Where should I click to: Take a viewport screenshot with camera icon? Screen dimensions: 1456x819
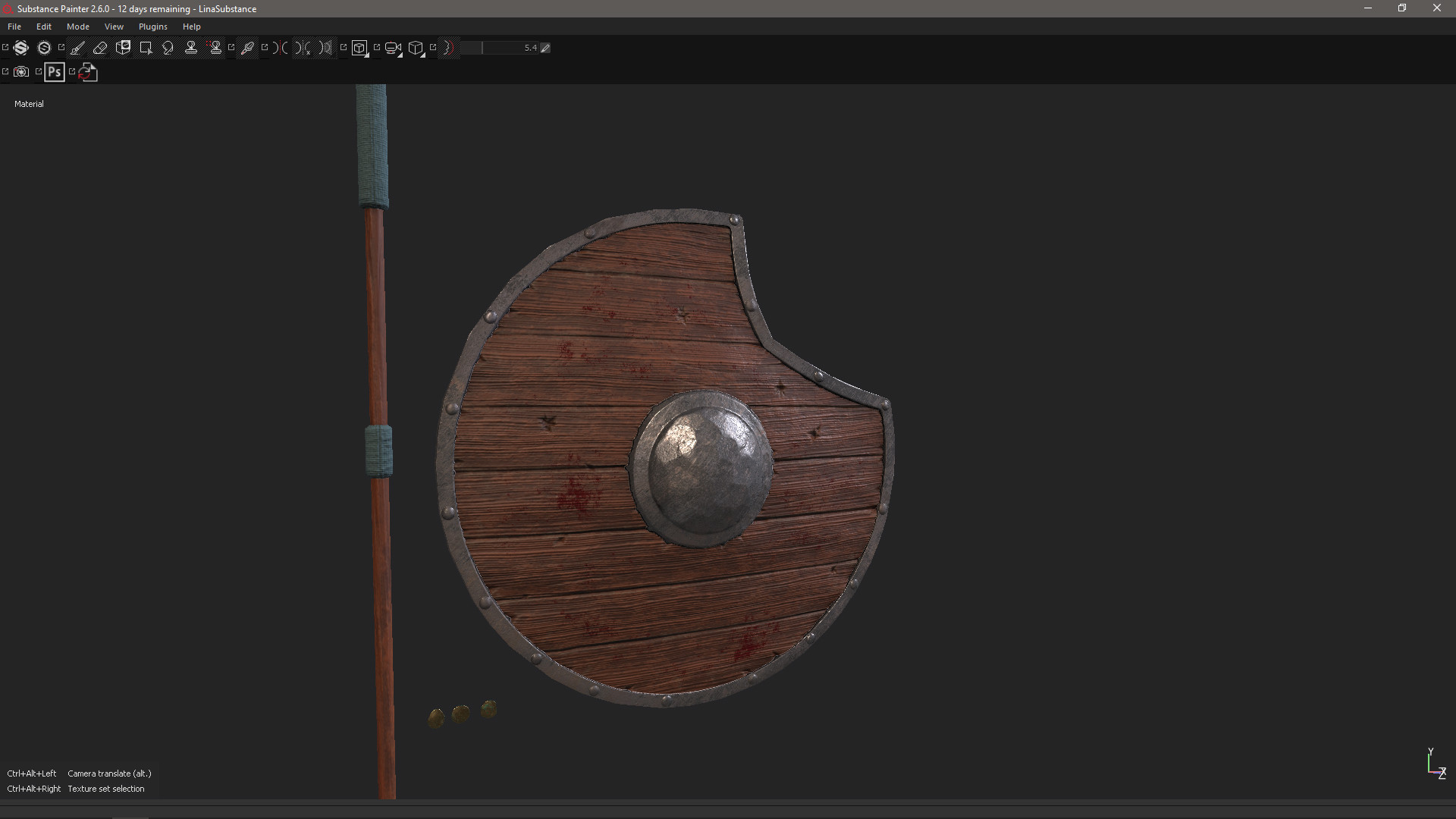(21, 72)
